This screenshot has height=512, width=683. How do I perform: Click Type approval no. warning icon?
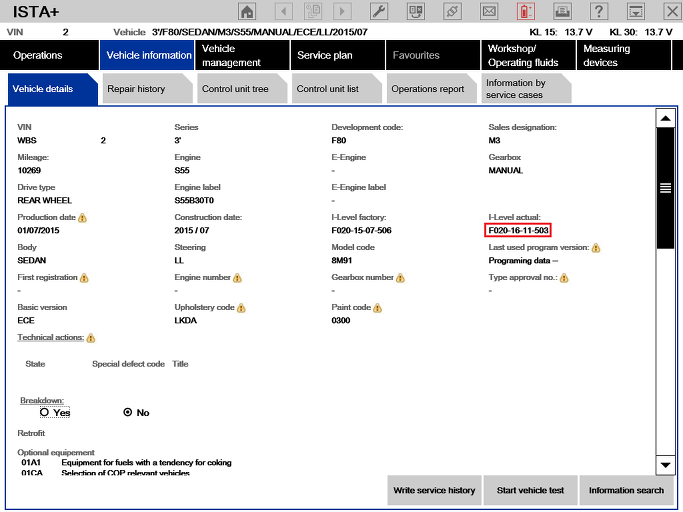coord(564,278)
